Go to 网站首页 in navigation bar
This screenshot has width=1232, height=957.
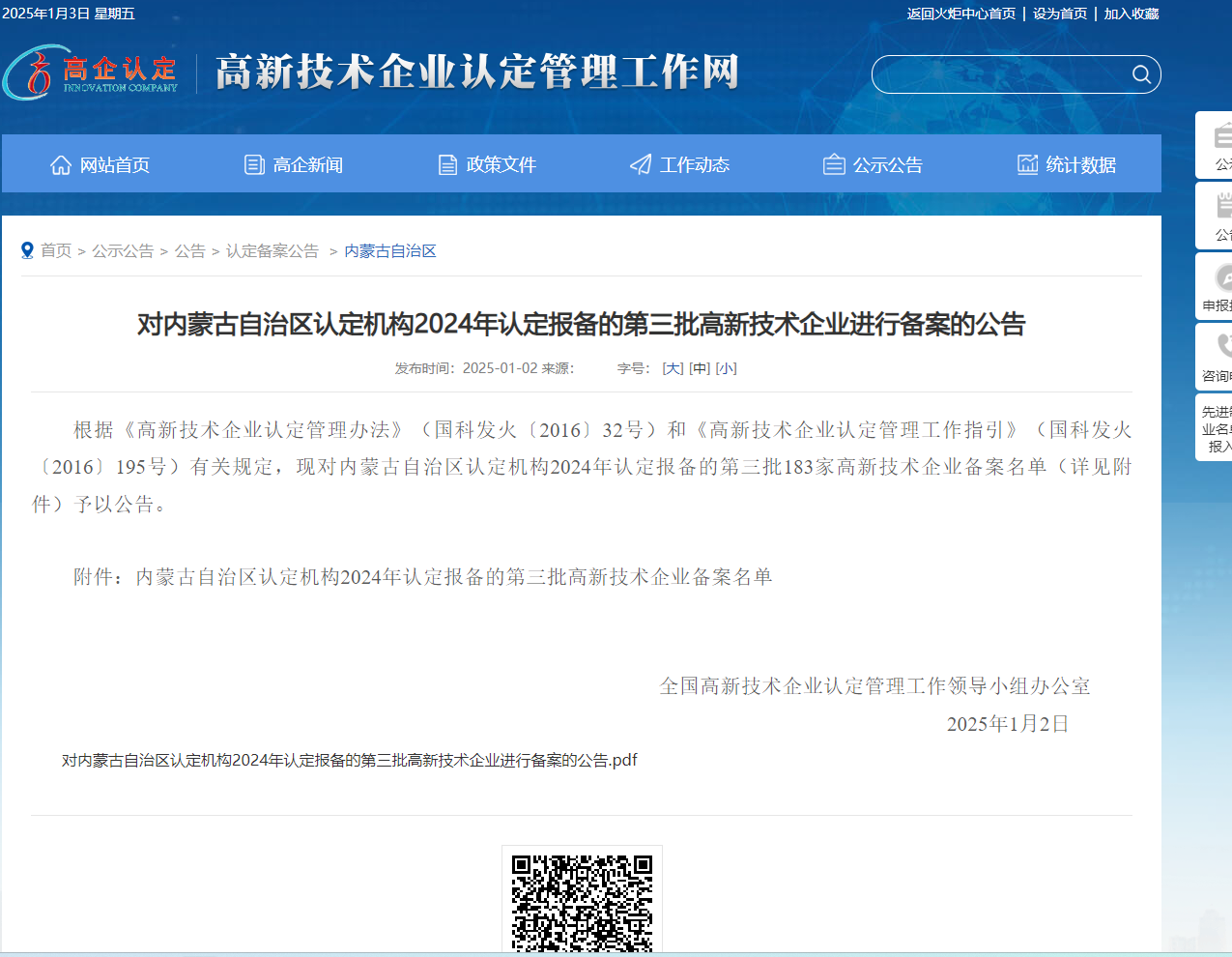click(x=100, y=165)
